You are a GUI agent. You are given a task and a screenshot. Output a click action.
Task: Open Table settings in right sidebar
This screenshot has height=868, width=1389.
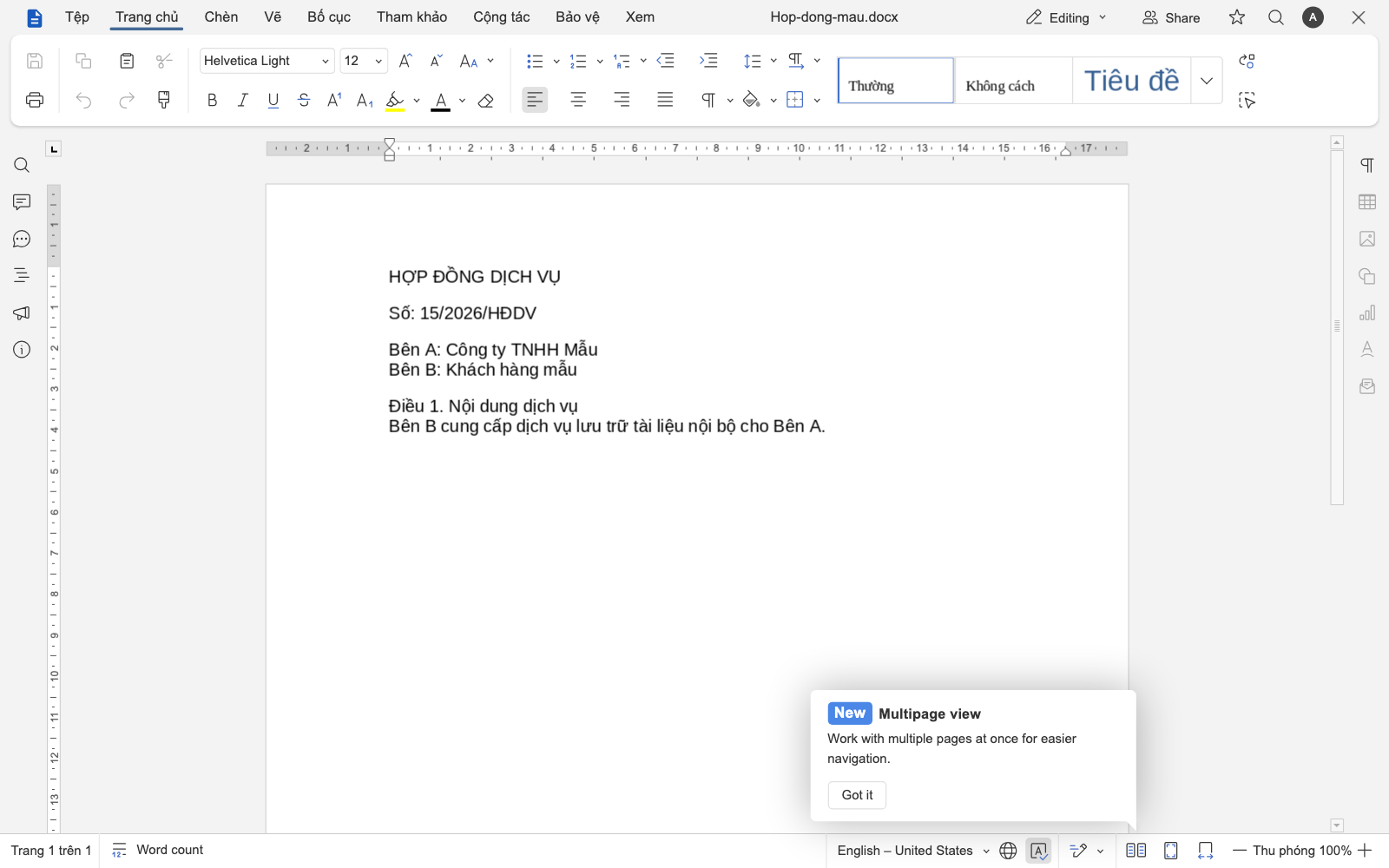pos(1367,202)
